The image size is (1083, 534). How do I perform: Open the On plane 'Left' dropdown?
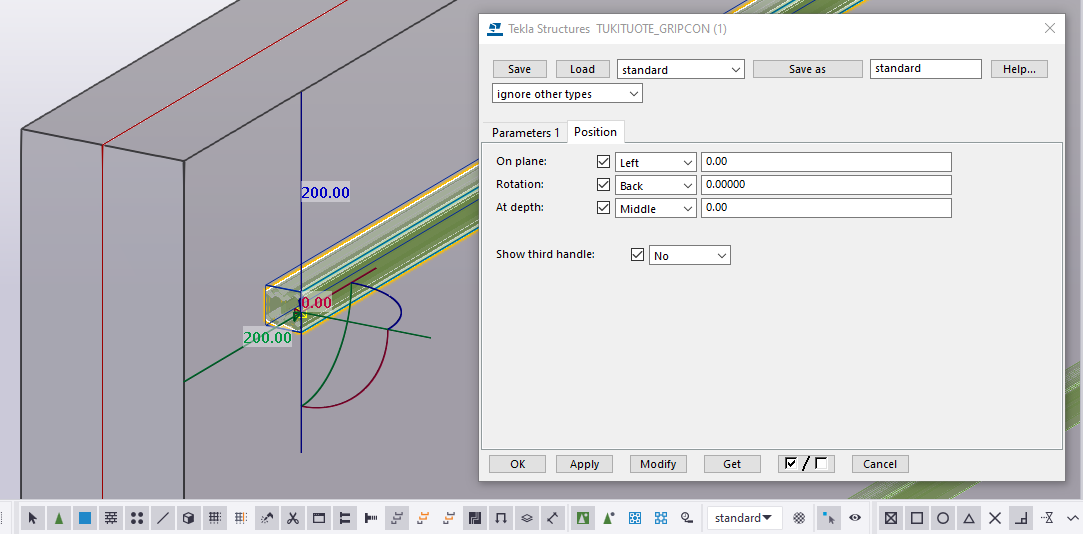(x=655, y=162)
